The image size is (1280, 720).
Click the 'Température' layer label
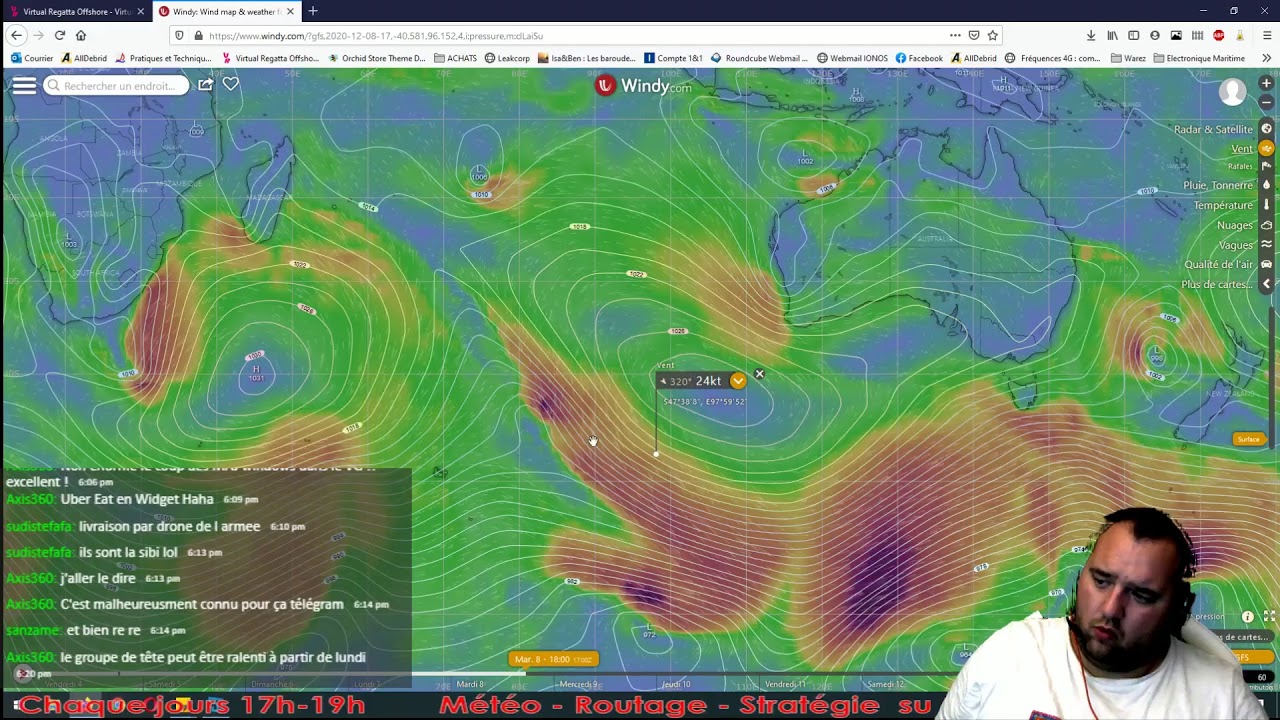click(x=1223, y=205)
